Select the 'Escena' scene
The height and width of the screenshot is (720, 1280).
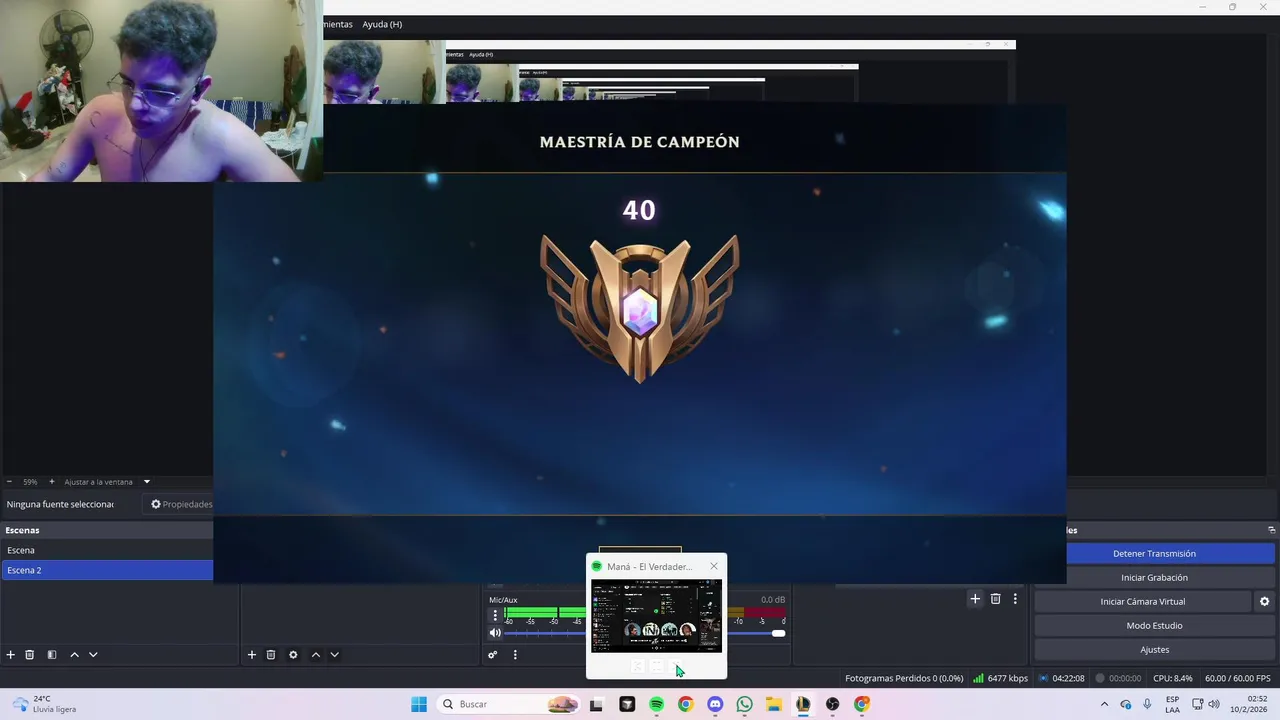coord(106,550)
